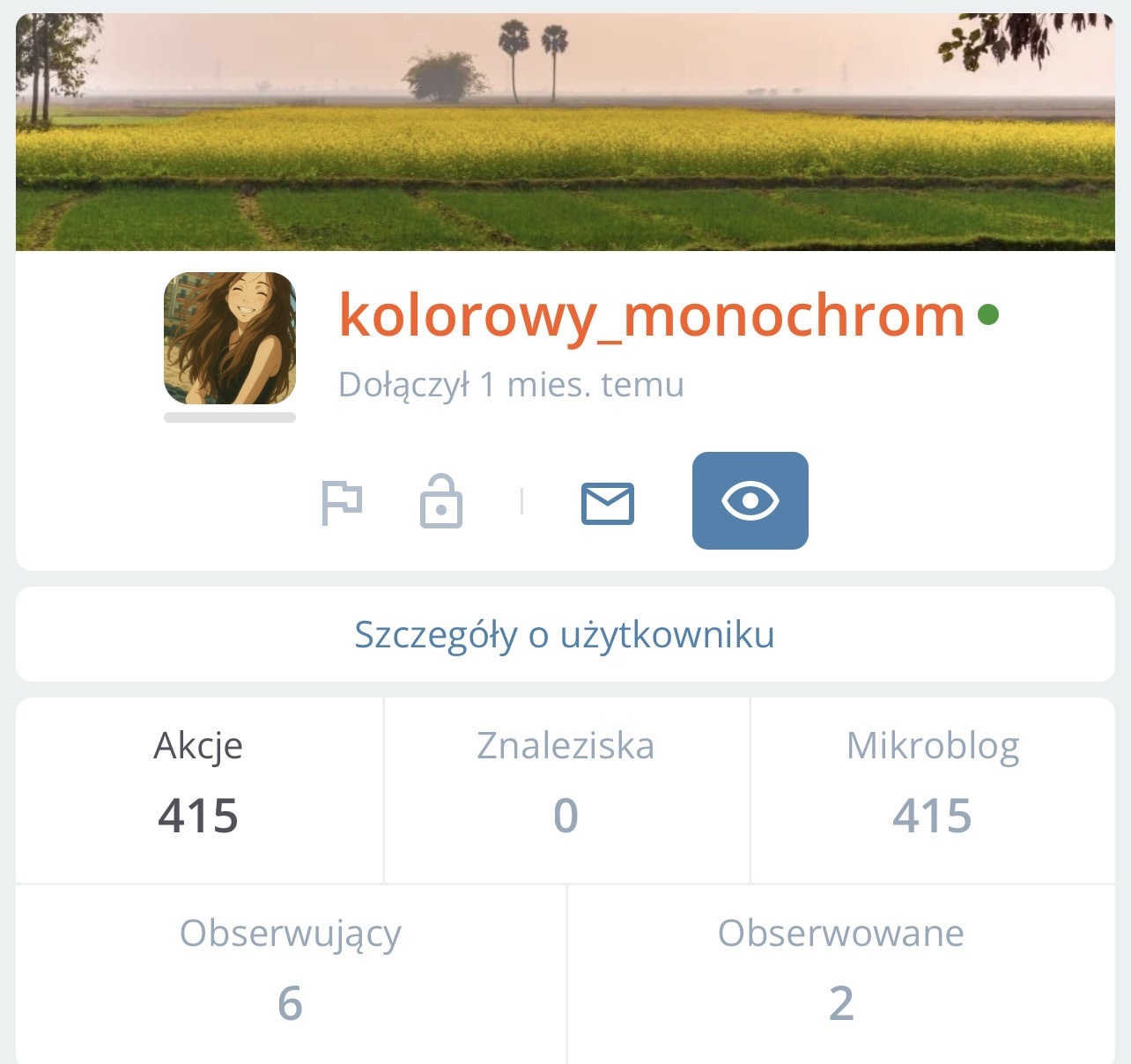The height and width of the screenshot is (1064, 1131).
Task: Click the Dołączył 1 mies. temu text
Action: pyautogui.click(x=511, y=385)
